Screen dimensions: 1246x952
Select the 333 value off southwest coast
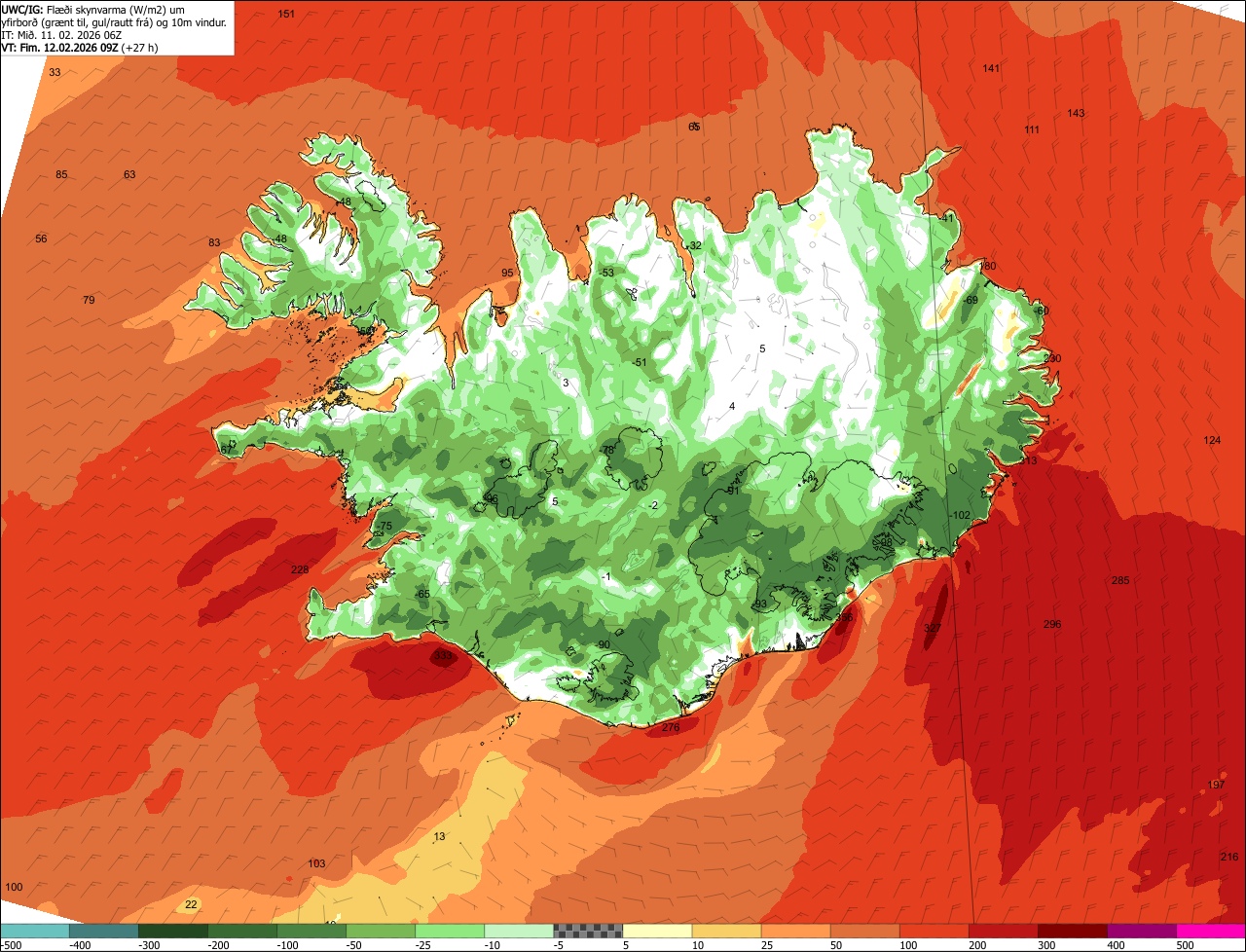[443, 656]
